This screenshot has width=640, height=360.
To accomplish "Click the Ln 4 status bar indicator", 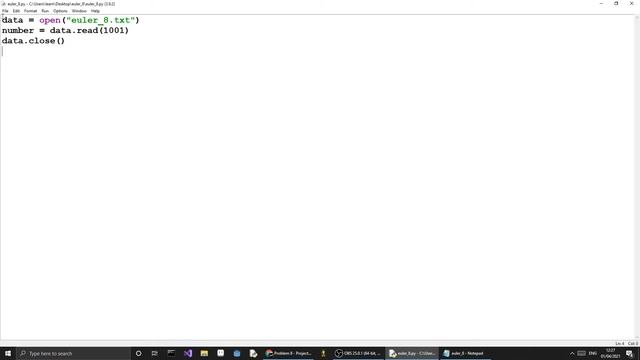I will [x=620, y=344].
